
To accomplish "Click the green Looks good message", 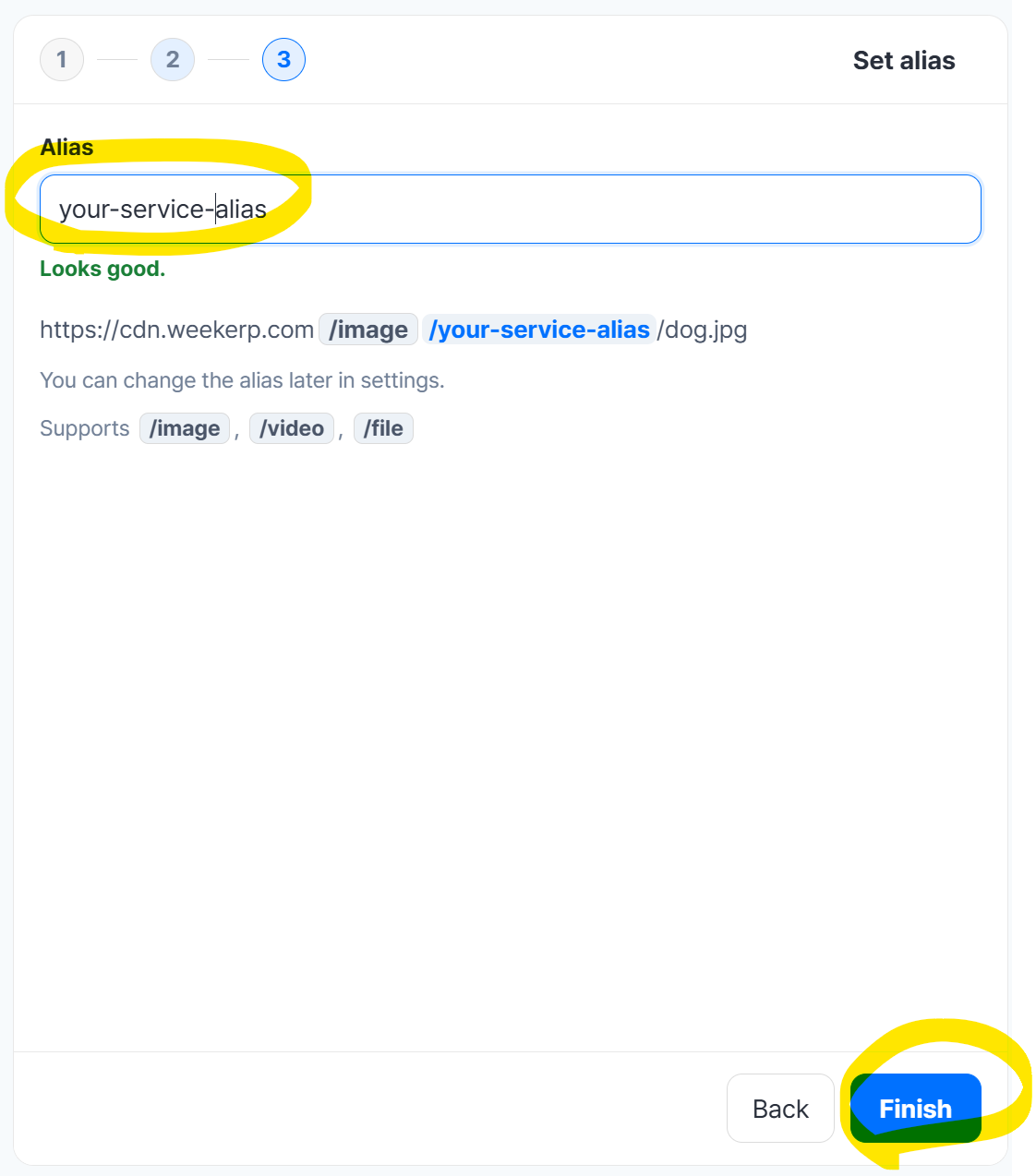I will point(102,269).
